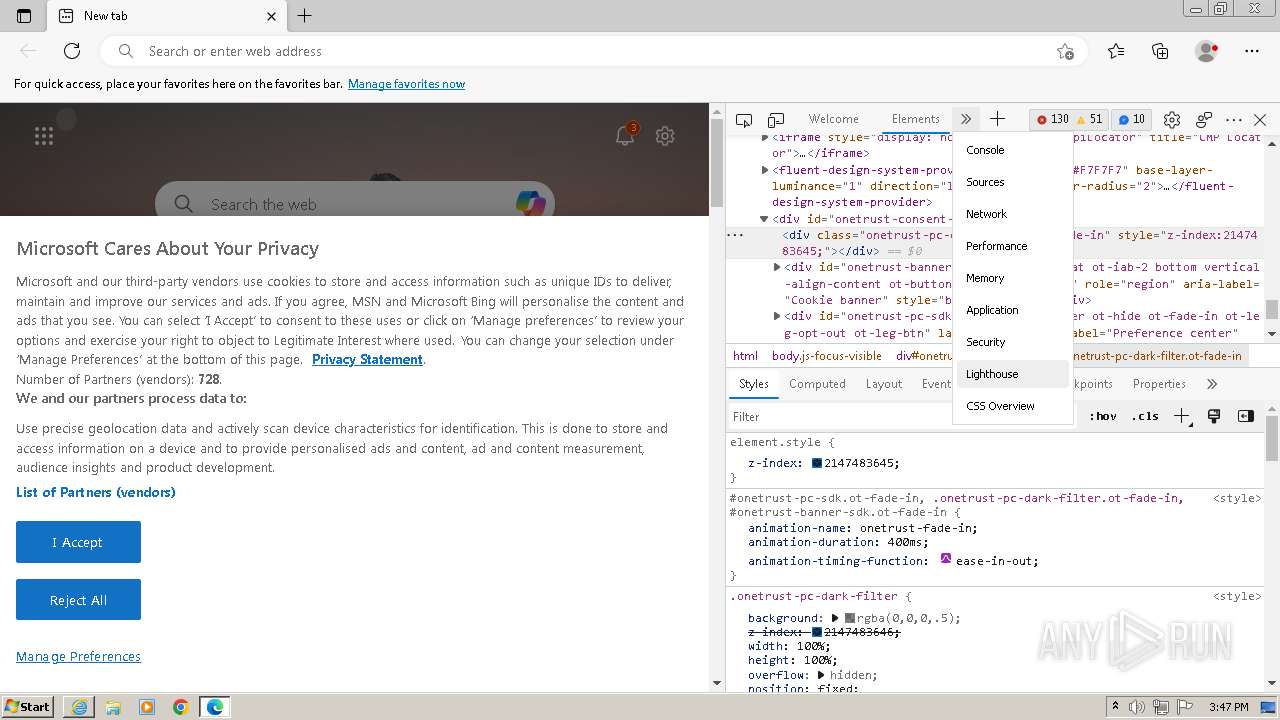This screenshot has width=1280, height=720.
Task: Open the Properties pane tab
Action: 1159,384
